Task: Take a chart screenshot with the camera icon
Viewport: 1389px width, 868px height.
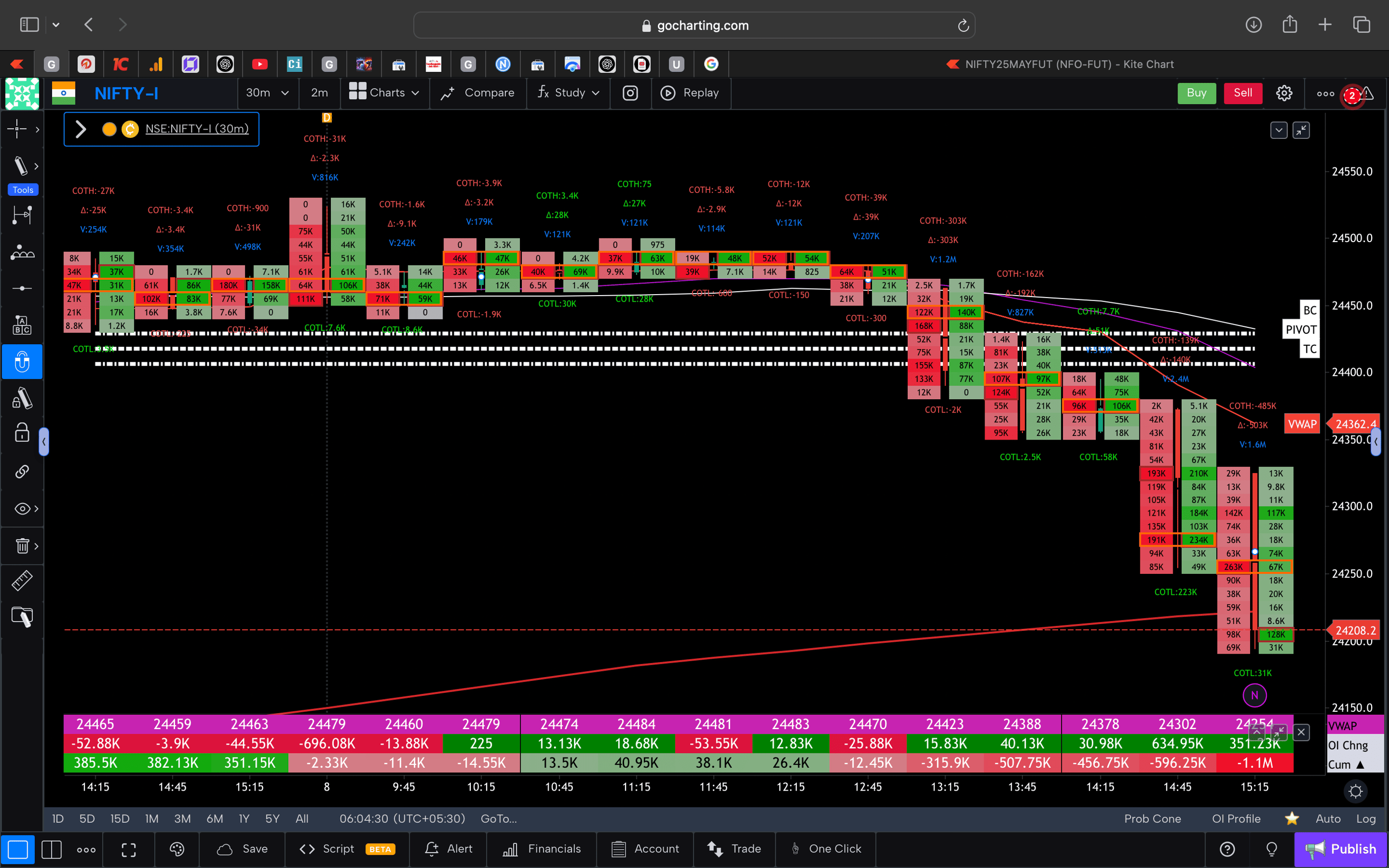Action: 630,93
